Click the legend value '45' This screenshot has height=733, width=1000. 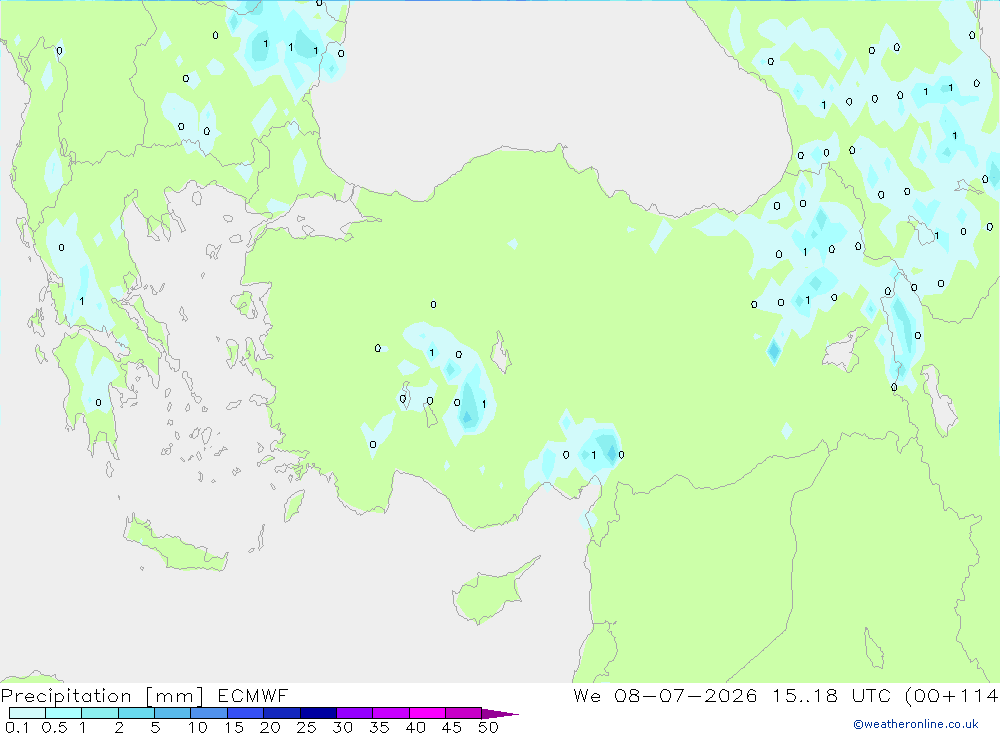[x=452, y=727]
